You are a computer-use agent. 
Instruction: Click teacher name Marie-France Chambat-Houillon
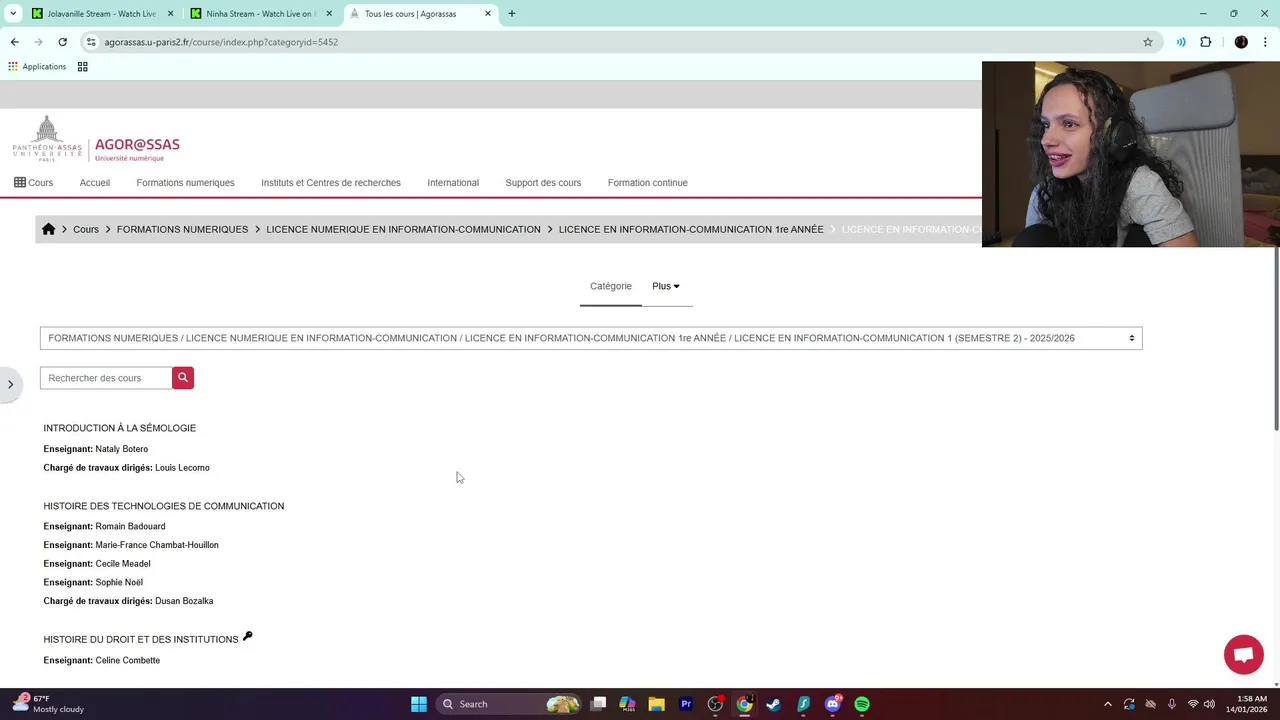[x=157, y=545]
